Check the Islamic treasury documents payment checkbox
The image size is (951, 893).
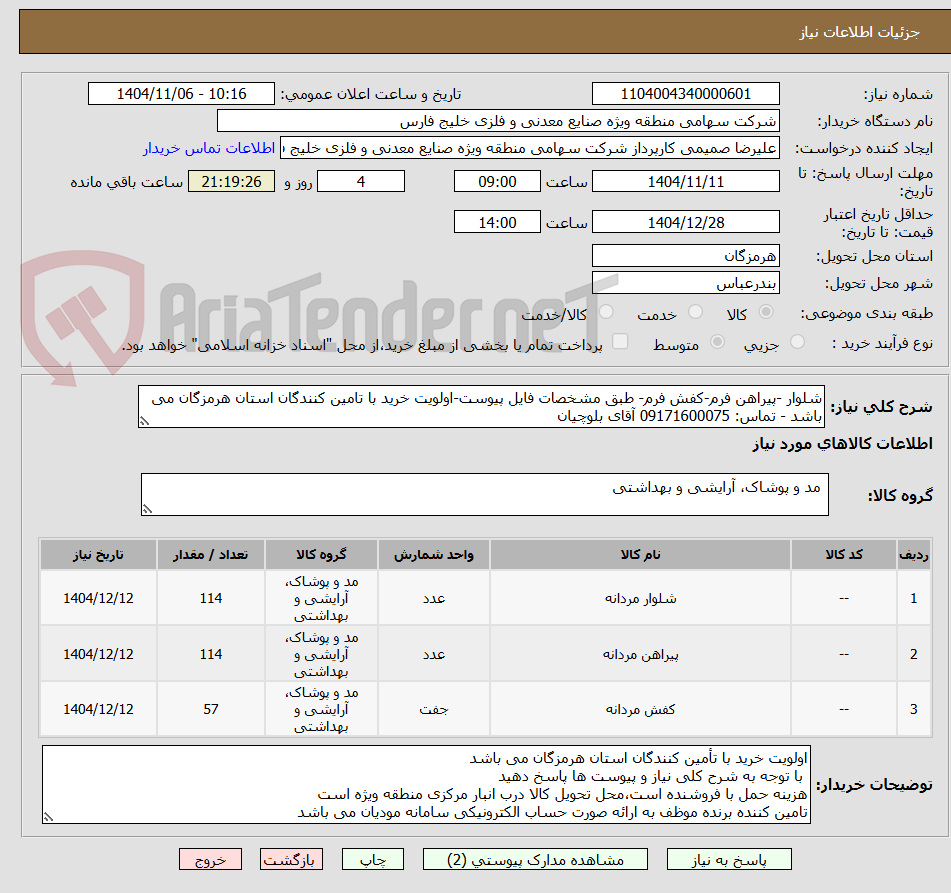621,341
